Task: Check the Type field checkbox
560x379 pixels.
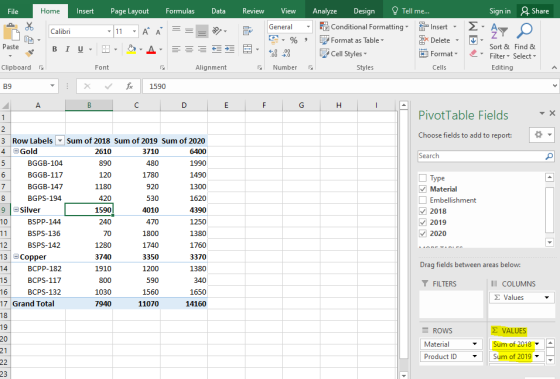Action: [x=423, y=178]
